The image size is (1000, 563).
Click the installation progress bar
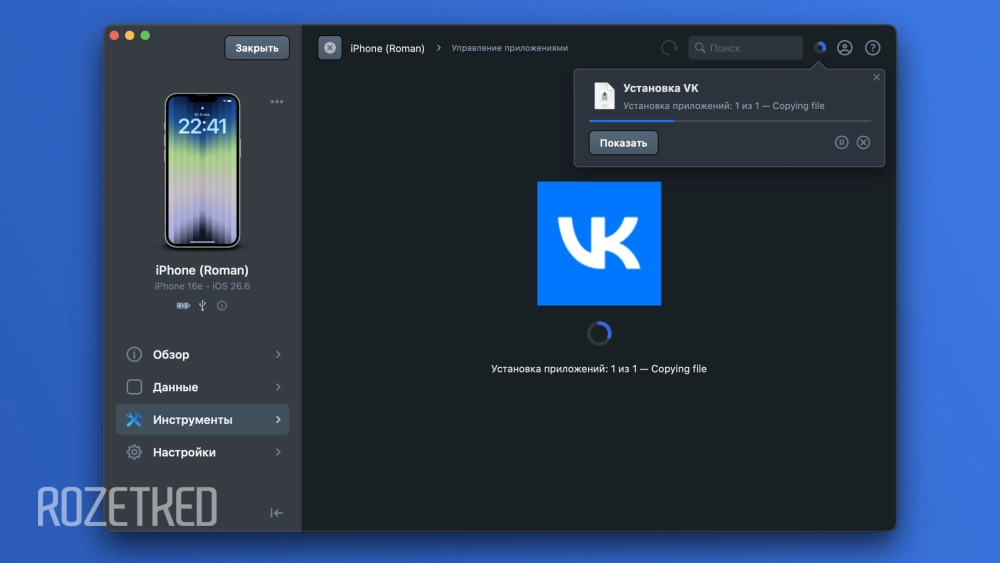coord(730,121)
